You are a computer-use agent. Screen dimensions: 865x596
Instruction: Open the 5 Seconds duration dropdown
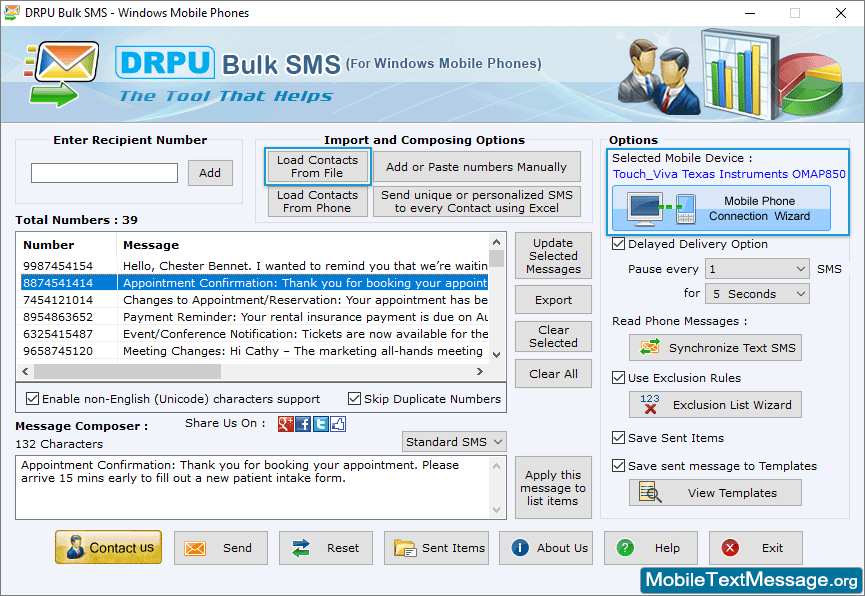coord(757,294)
